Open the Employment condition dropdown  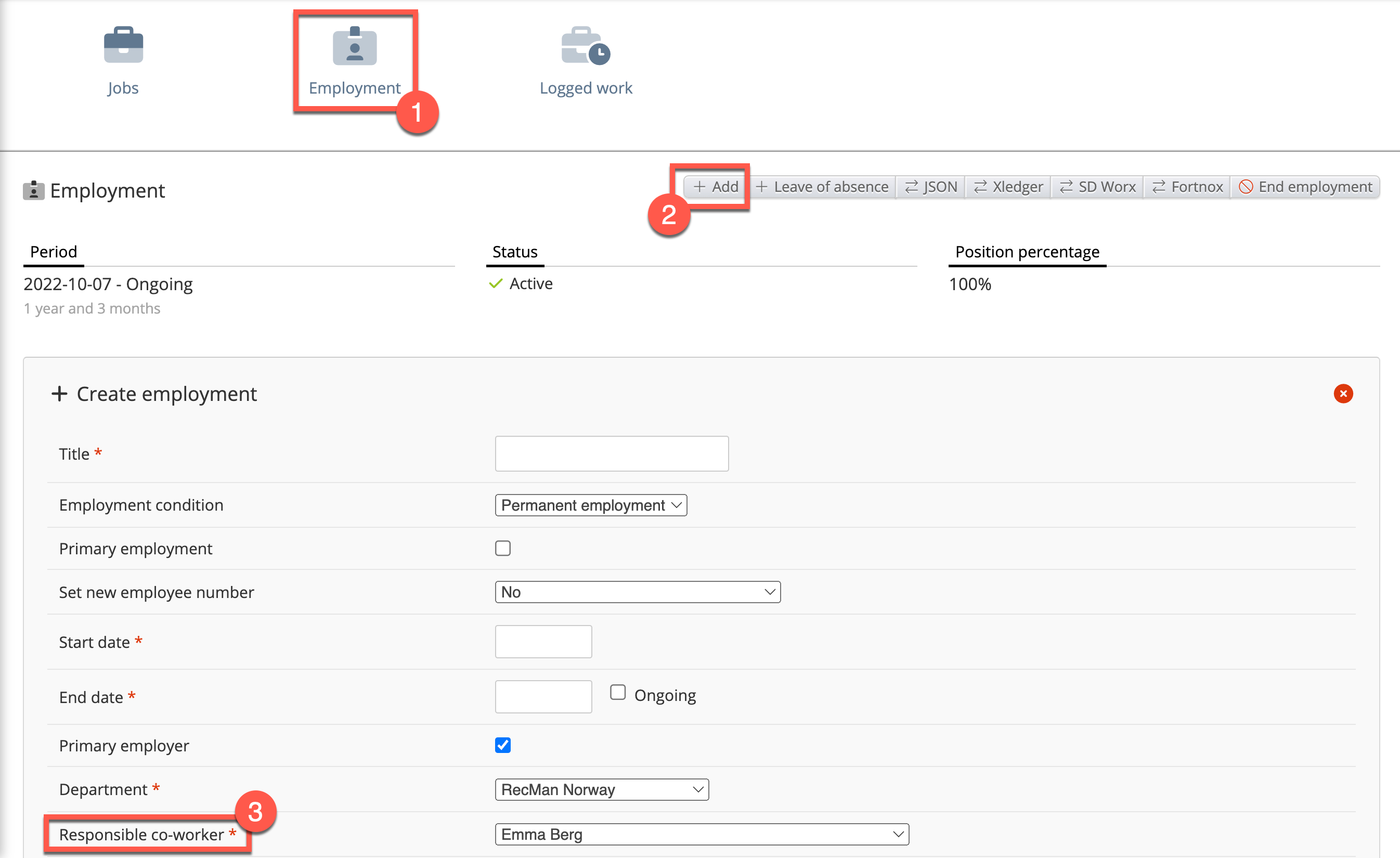(590, 505)
